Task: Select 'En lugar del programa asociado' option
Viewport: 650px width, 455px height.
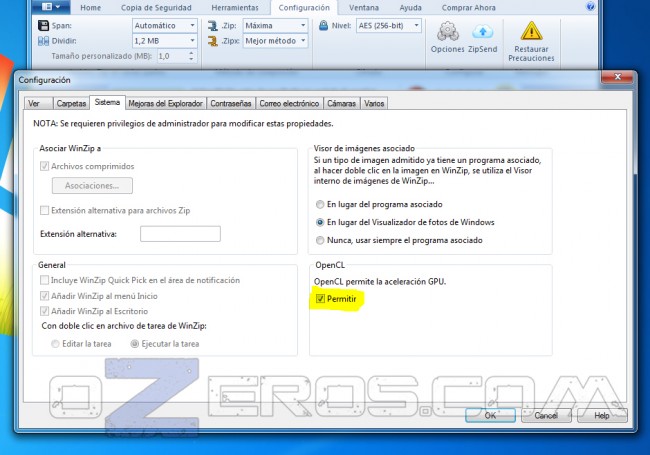Action: click(320, 203)
